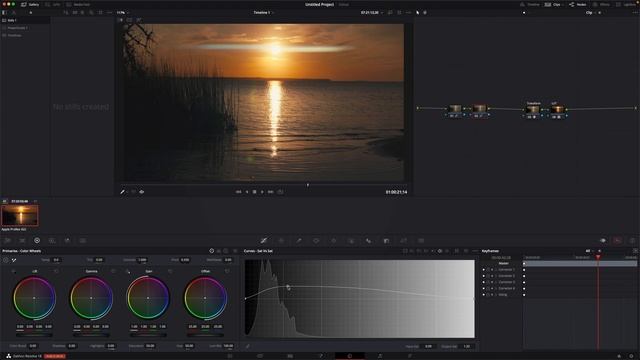Open the Qualifier eyedropper palette
Screen dimensions: 640x360
coord(299,241)
